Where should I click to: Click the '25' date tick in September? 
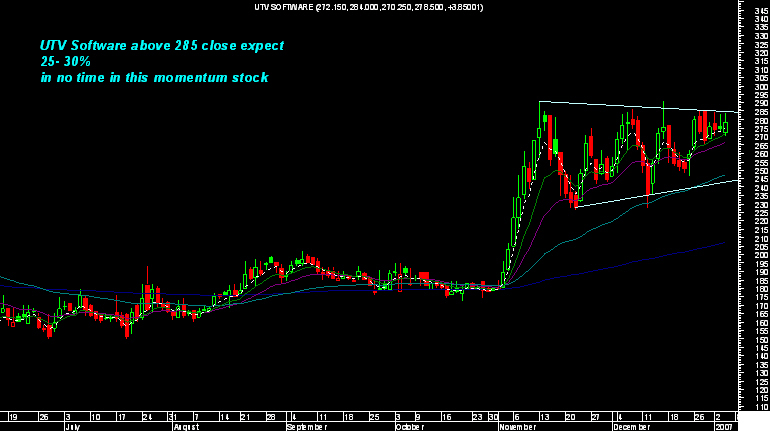pyautogui.click(x=374, y=417)
